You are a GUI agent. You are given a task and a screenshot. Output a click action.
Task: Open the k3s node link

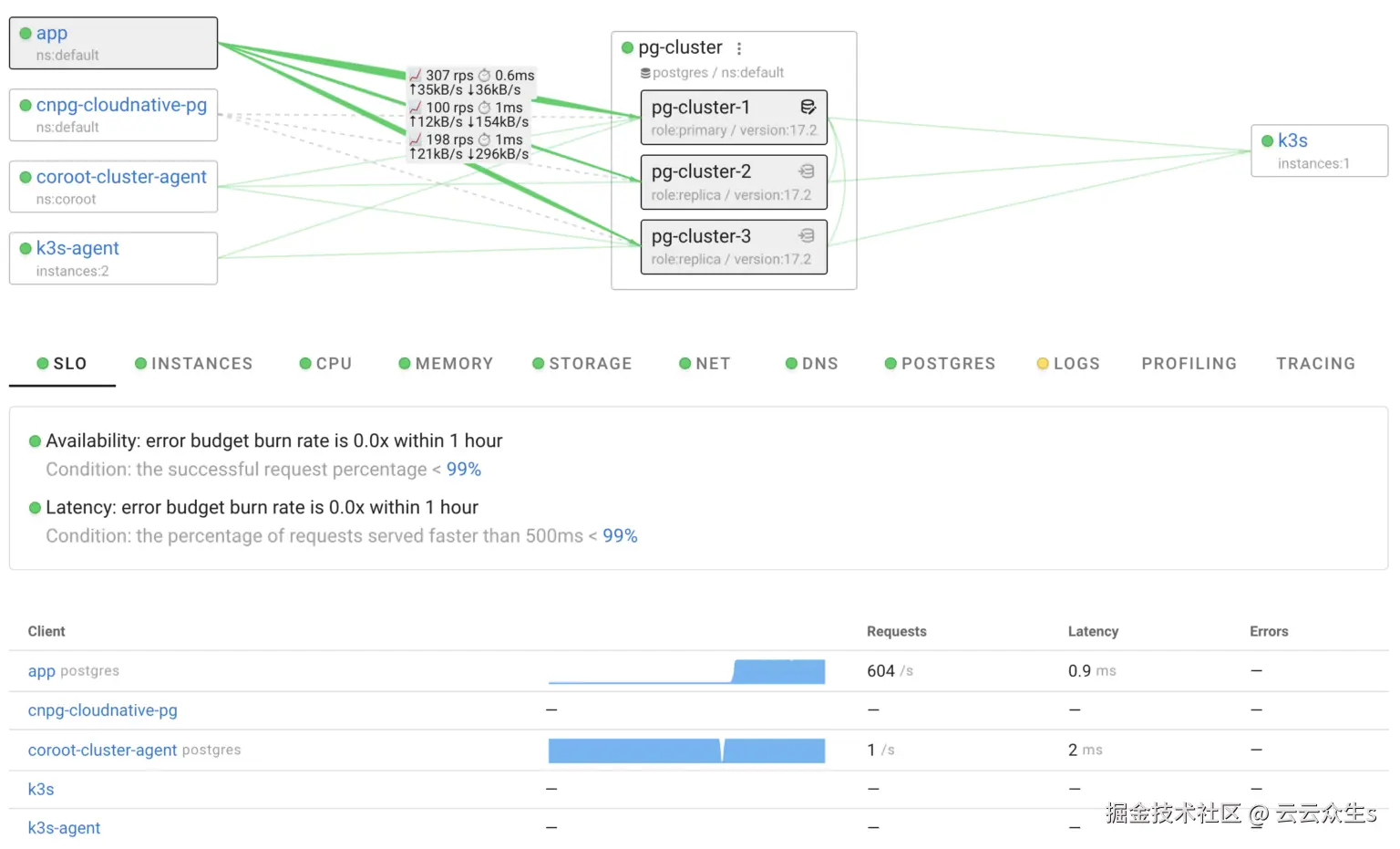point(1292,140)
